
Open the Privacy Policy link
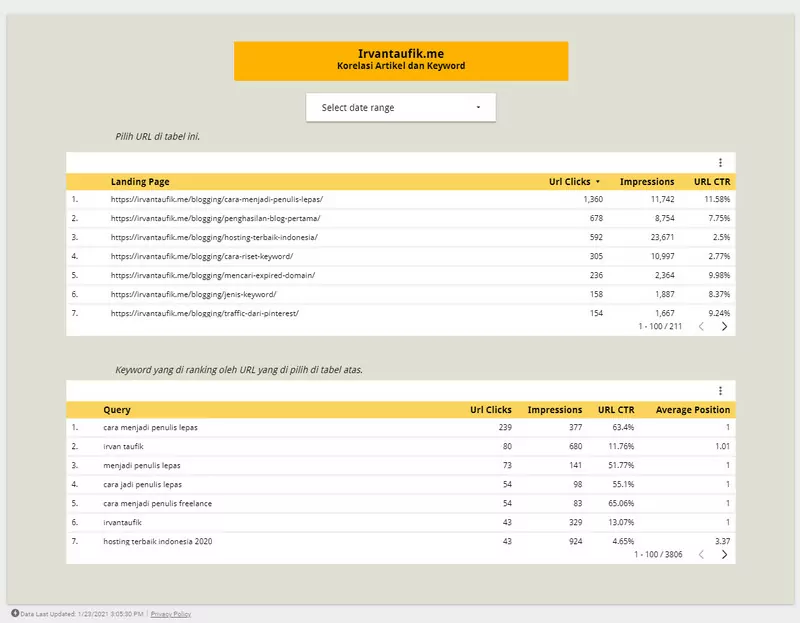point(170,614)
